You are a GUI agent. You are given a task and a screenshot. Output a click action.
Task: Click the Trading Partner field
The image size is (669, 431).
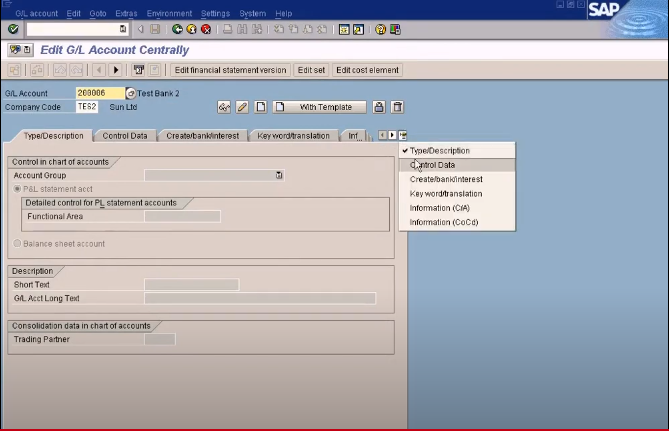[160, 339]
